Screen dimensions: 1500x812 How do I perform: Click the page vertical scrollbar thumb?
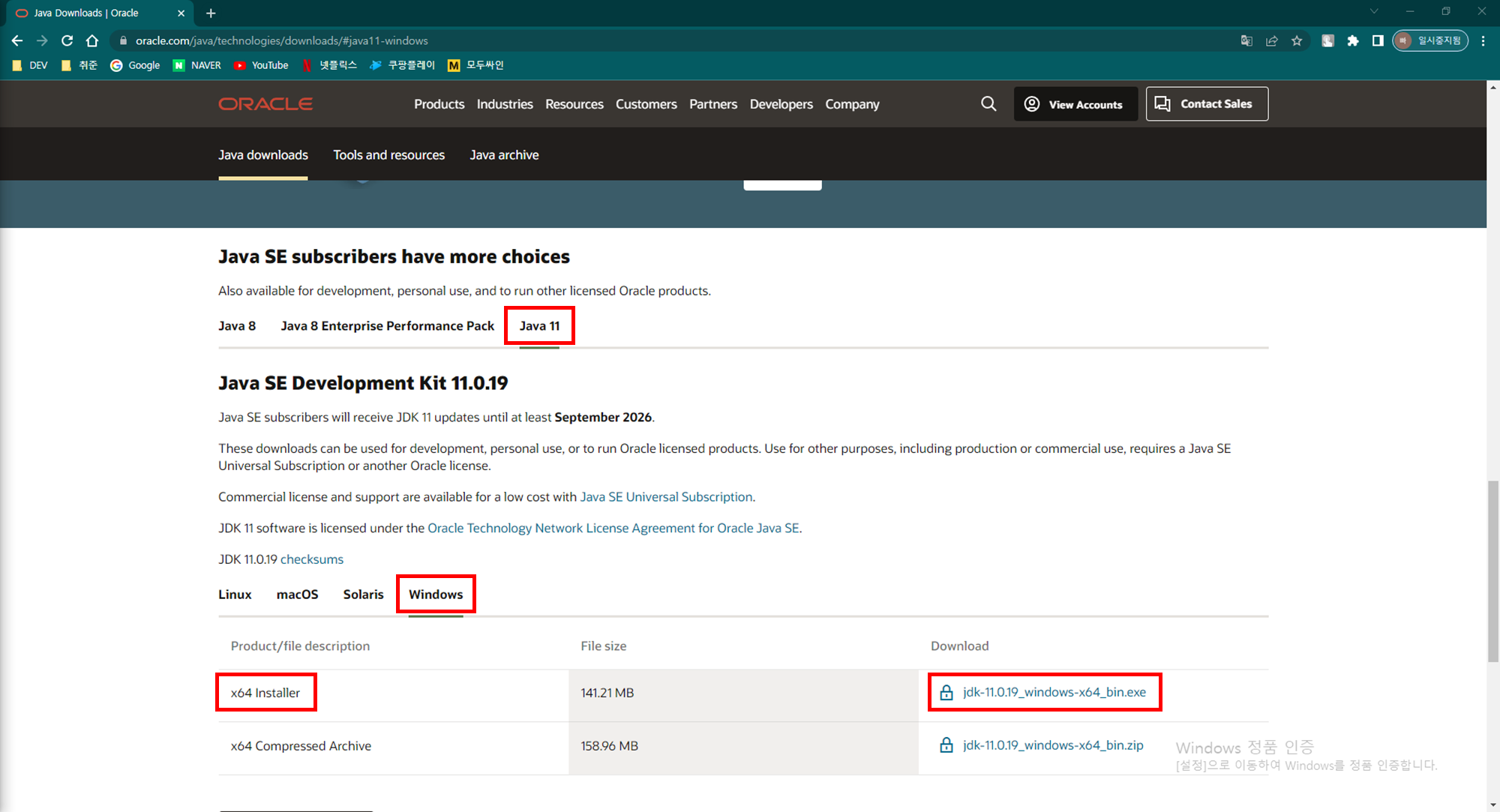tap(1492, 570)
